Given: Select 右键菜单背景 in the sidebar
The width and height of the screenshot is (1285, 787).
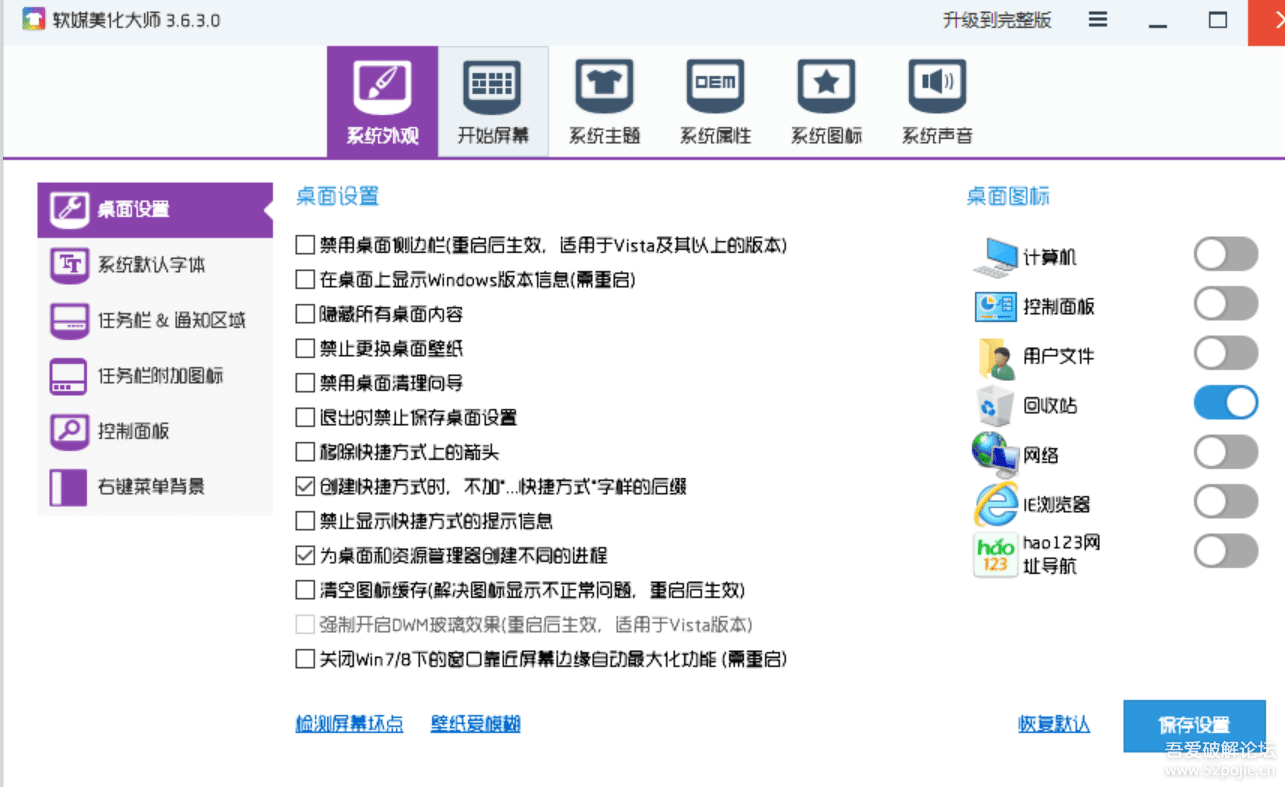Looking at the screenshot, I should (x=155, y=487).
